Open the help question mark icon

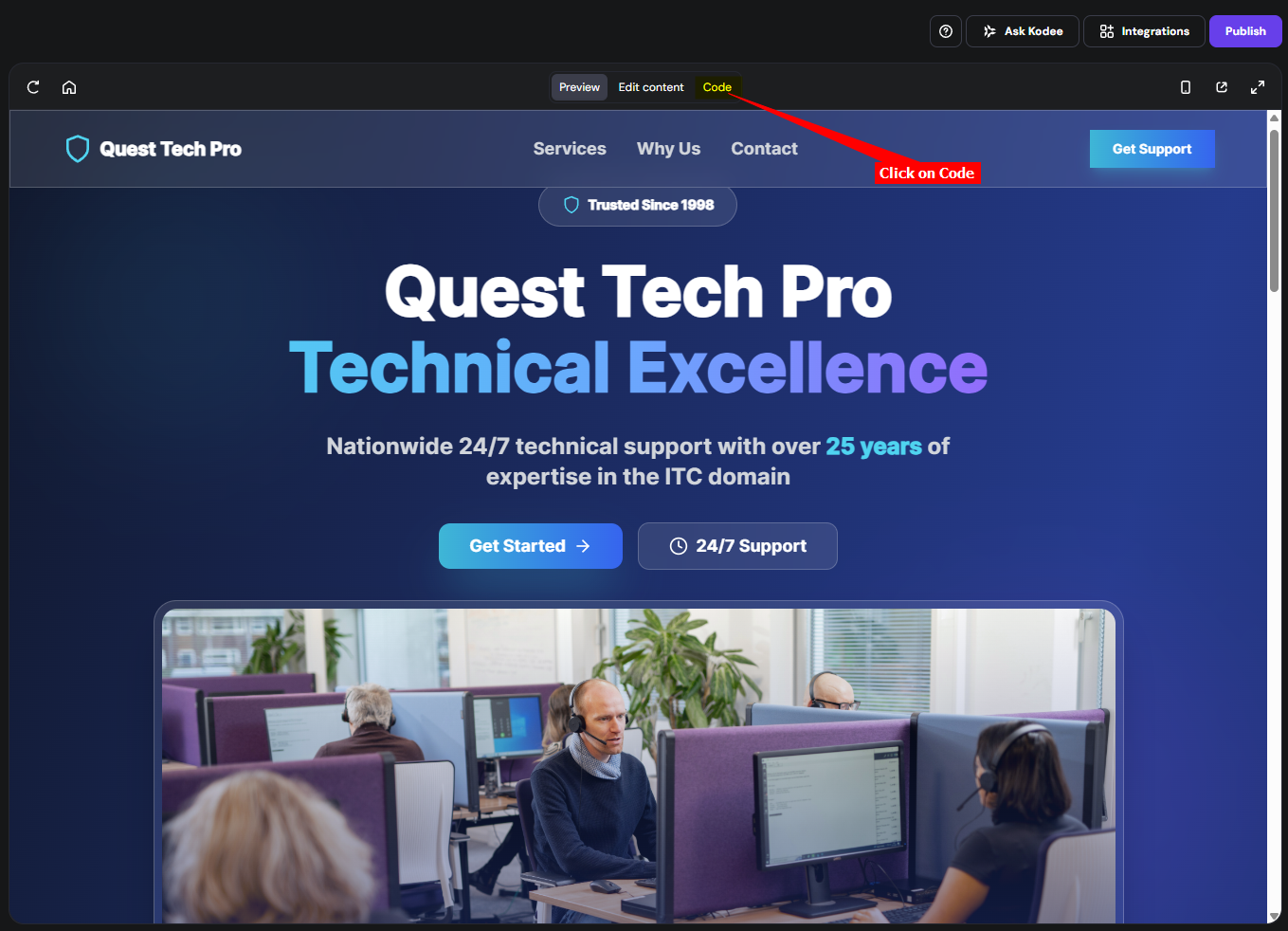pos(946,31)
